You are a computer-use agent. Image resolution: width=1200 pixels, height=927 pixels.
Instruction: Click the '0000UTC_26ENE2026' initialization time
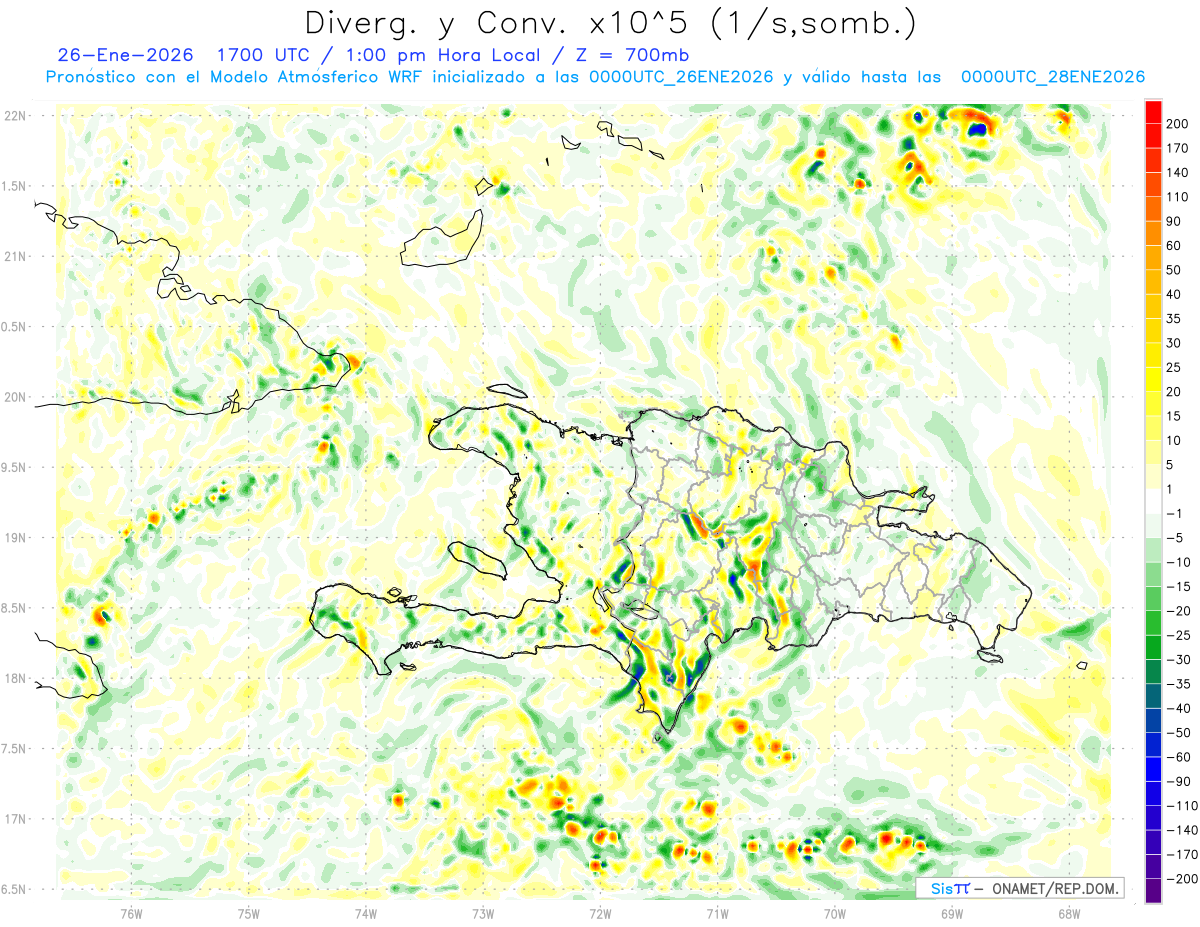pyautogui.click(x=681, y=77)
